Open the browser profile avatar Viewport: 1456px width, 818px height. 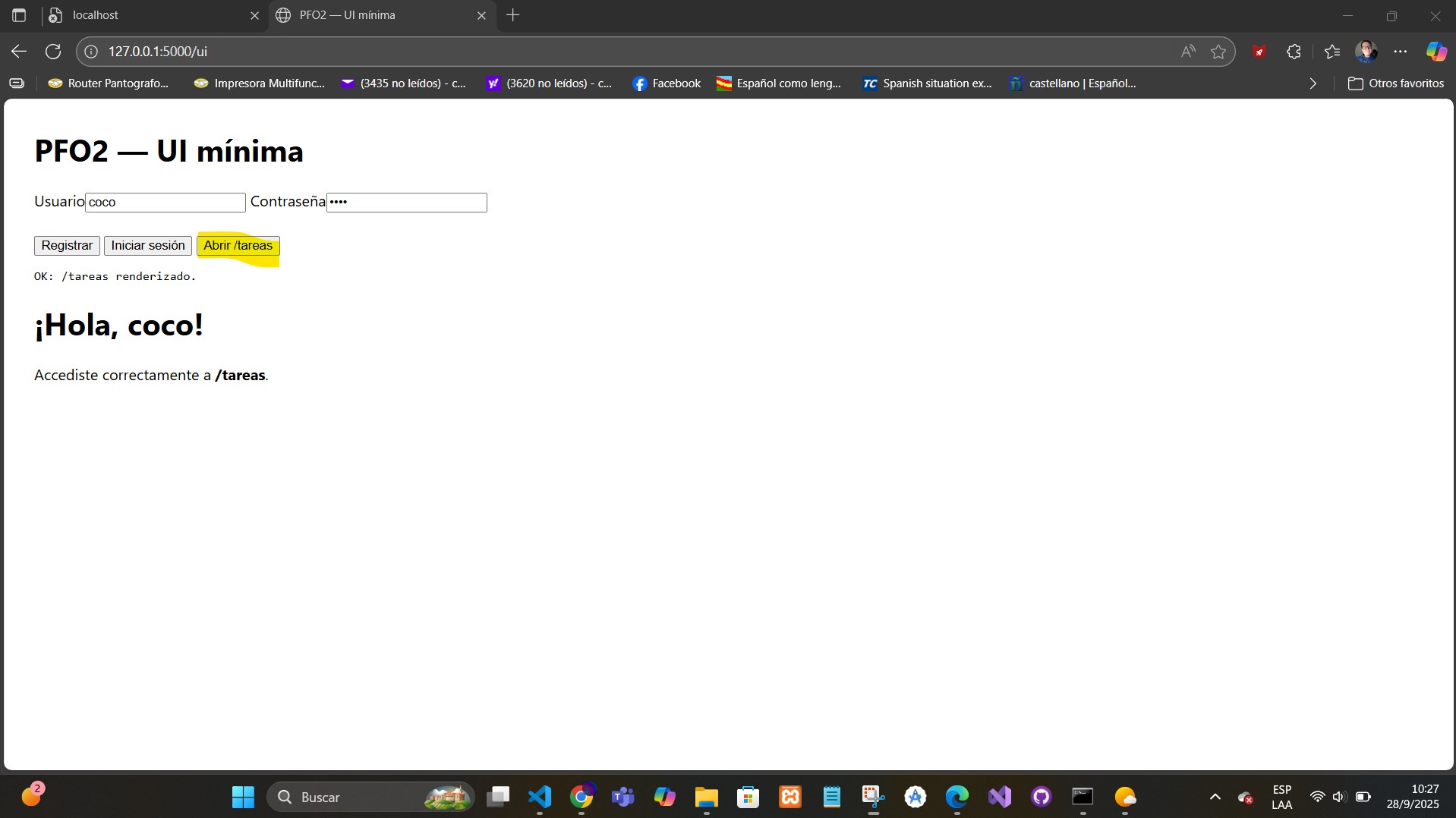[x=1366, y=52]
